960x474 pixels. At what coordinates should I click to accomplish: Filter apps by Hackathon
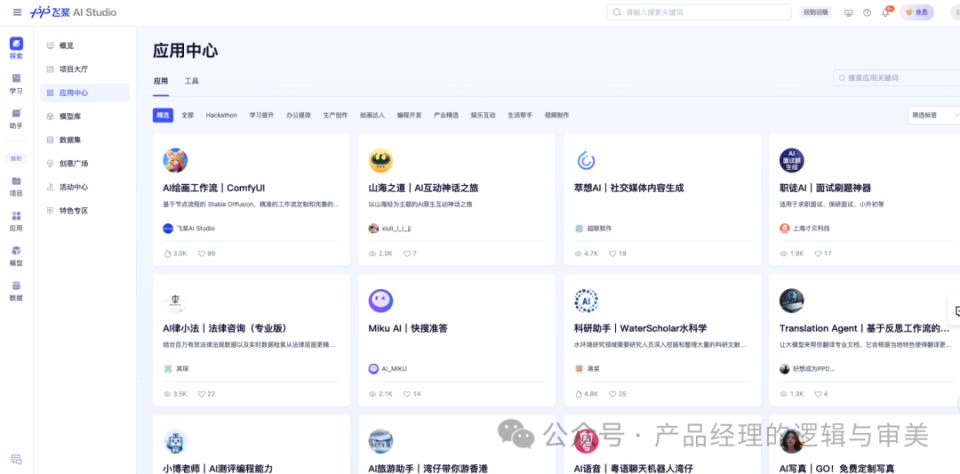222,115
